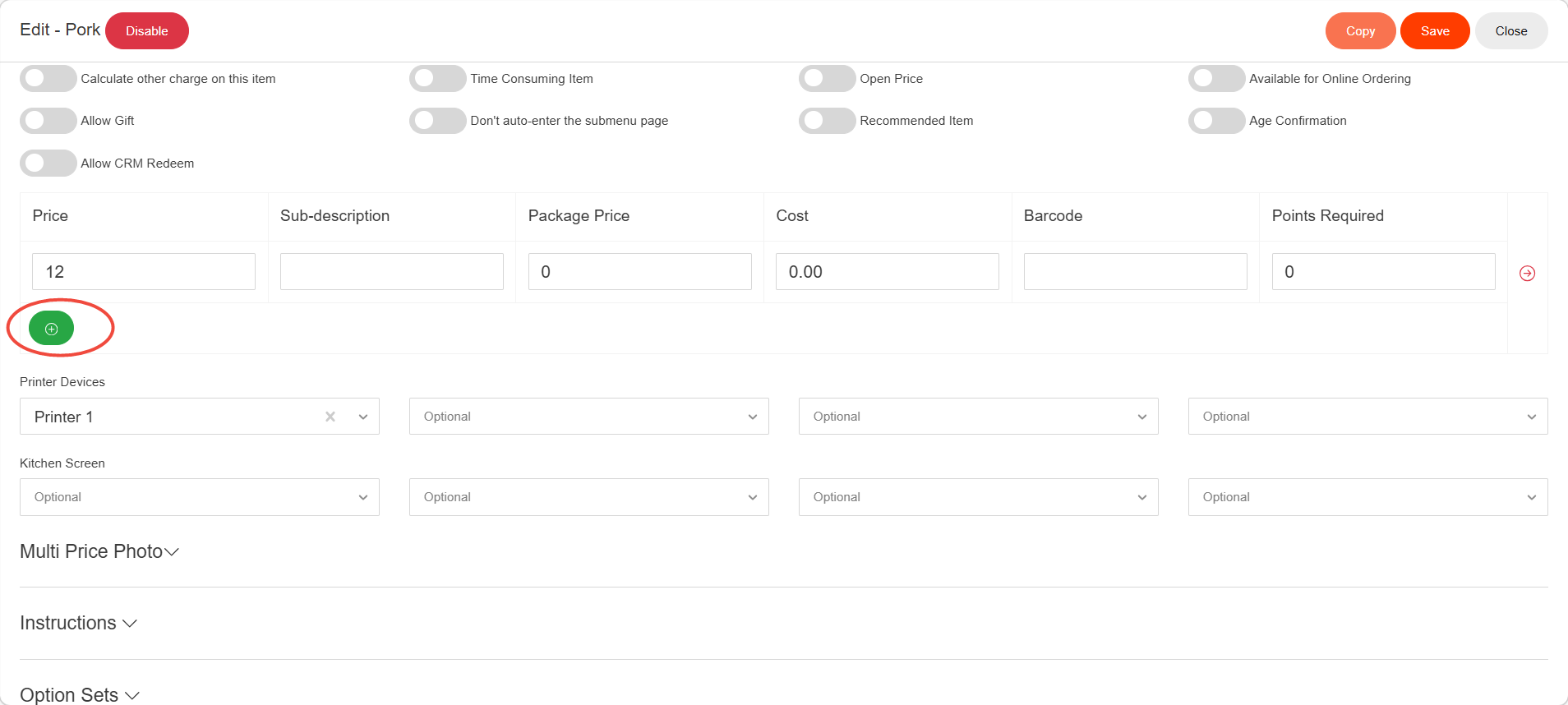This screenshot has height=705, width=1568.
Task: Toggle Calculate other charge on this item
Action: coord(48,79)
